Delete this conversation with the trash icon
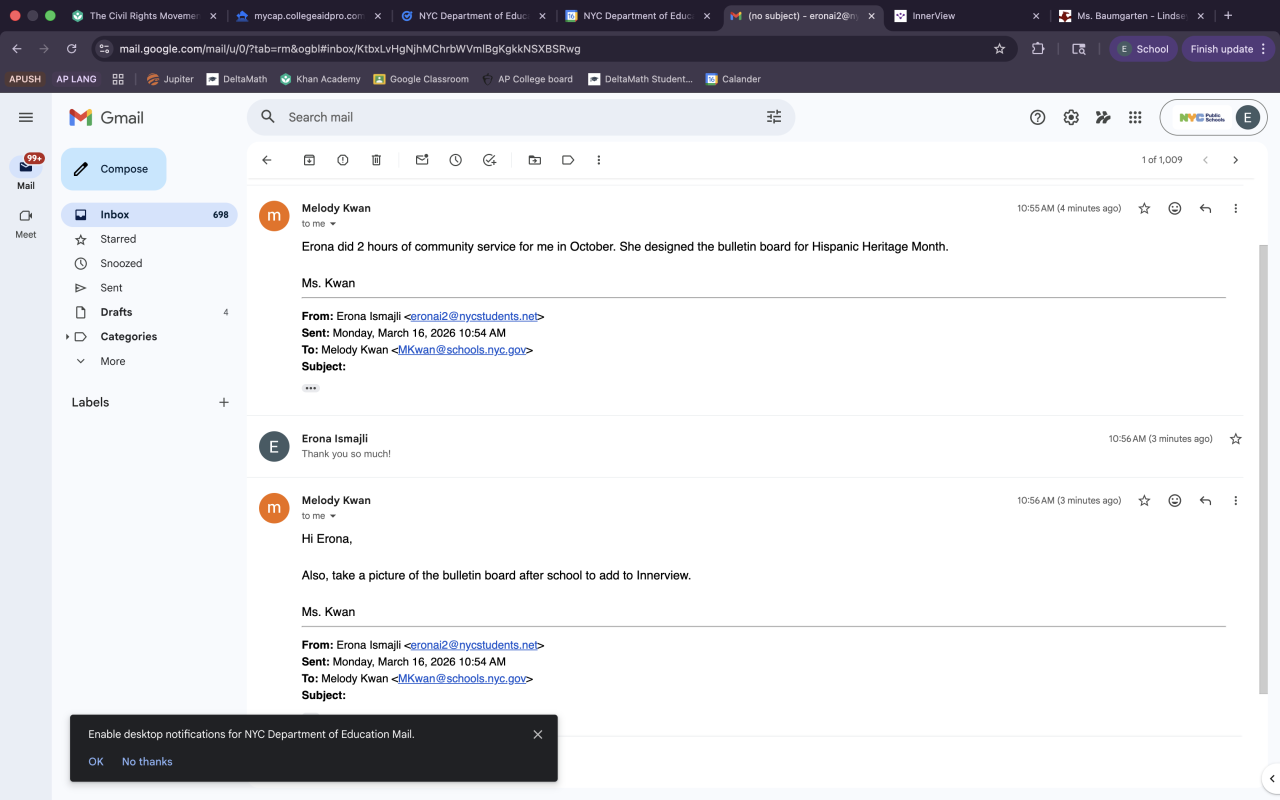The height and width of the screenshot is (800, 1280). (x=376, y=160)
